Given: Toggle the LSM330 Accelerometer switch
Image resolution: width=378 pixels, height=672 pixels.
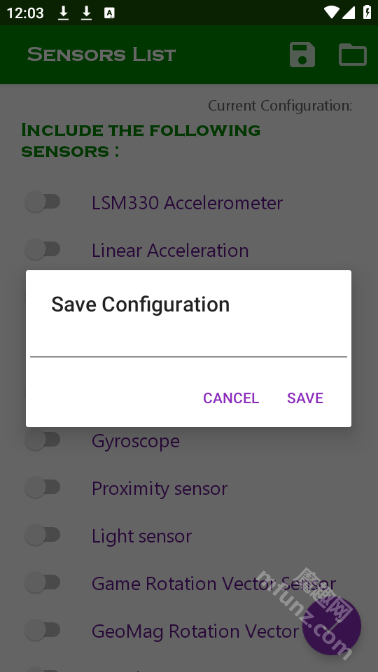Looking at the screenshot, I should click(x=42, y=202).
